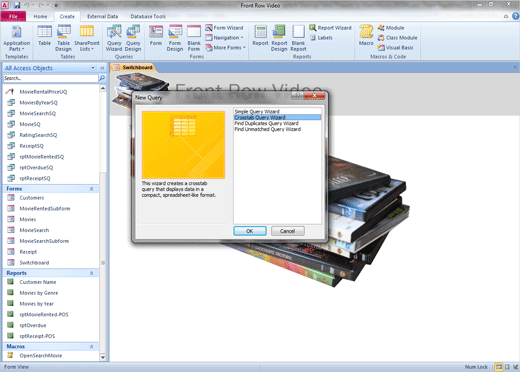This screenshot has width=520, height=372.
Task: Open the Macro tool
Action: [x=366, y=35]
